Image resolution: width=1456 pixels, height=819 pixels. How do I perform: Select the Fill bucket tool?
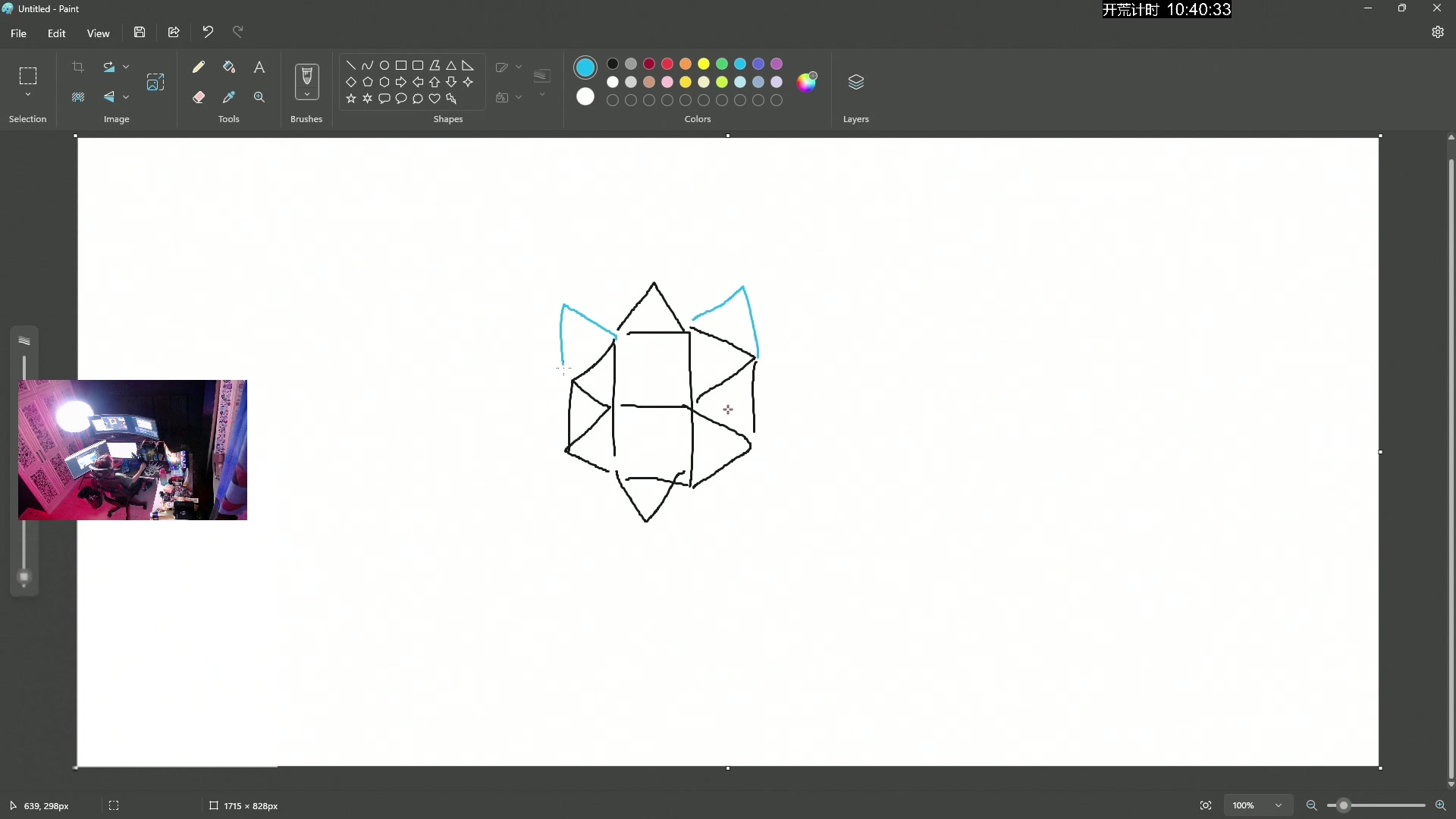(229, 67)
